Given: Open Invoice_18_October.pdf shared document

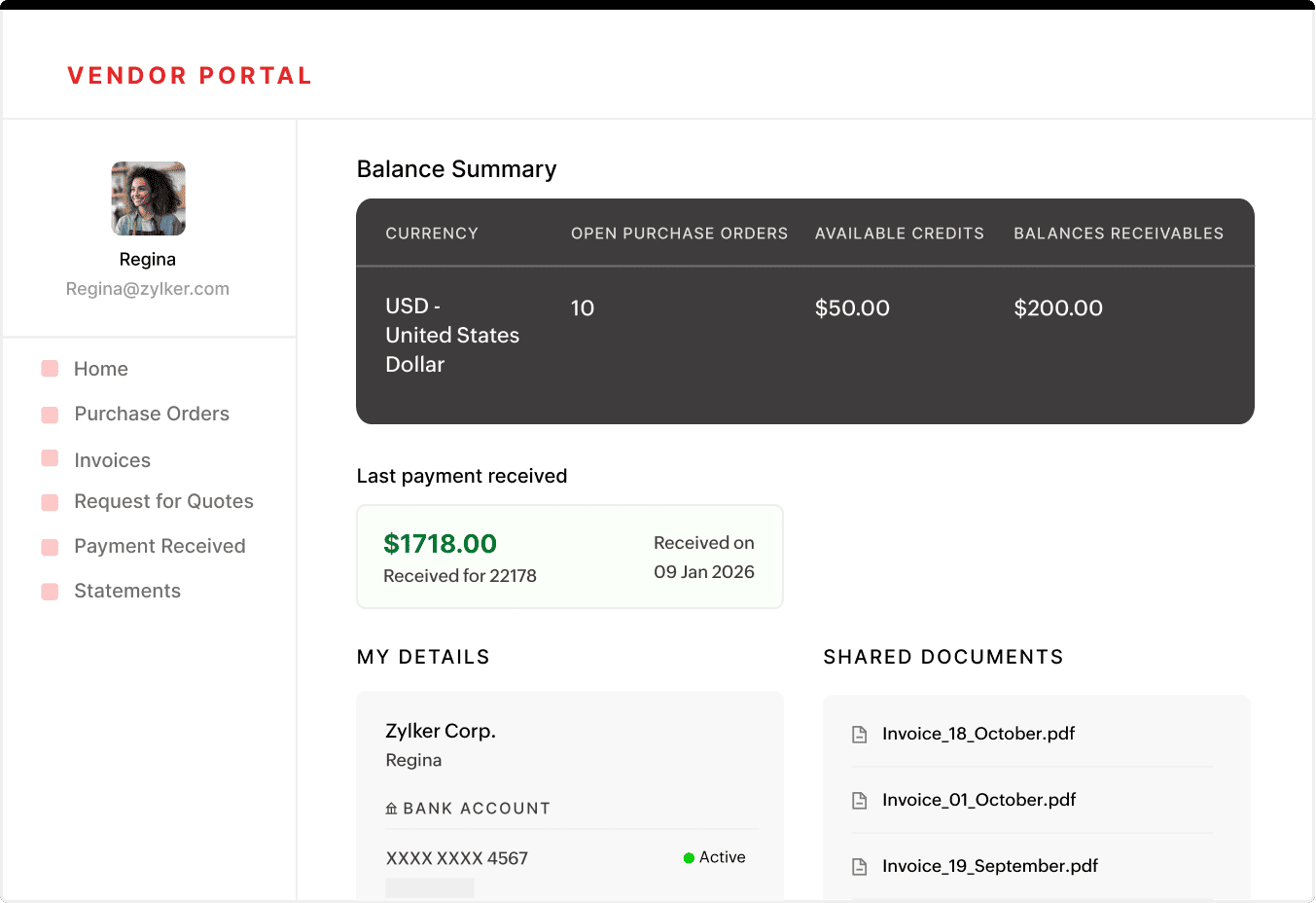Looking at the screenshot, I should pyautogui.click(x=978, y=734).
